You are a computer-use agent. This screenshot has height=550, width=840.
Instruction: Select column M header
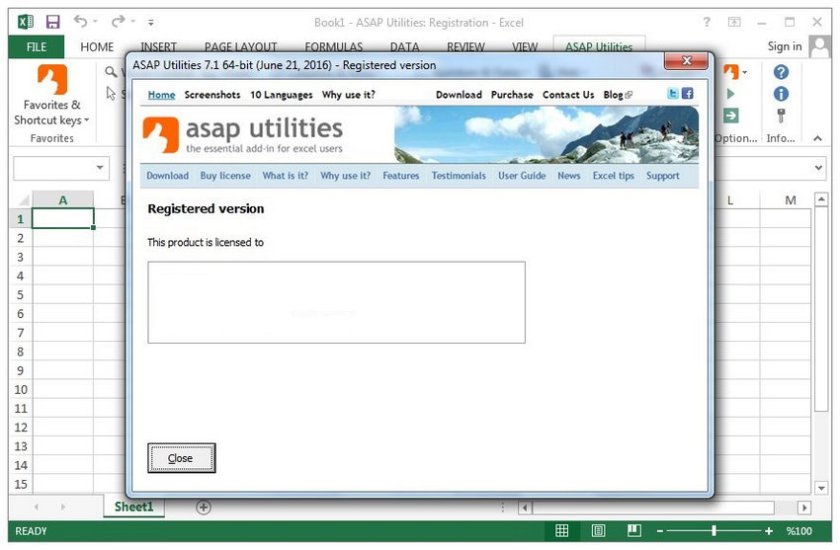click(790, 200)
